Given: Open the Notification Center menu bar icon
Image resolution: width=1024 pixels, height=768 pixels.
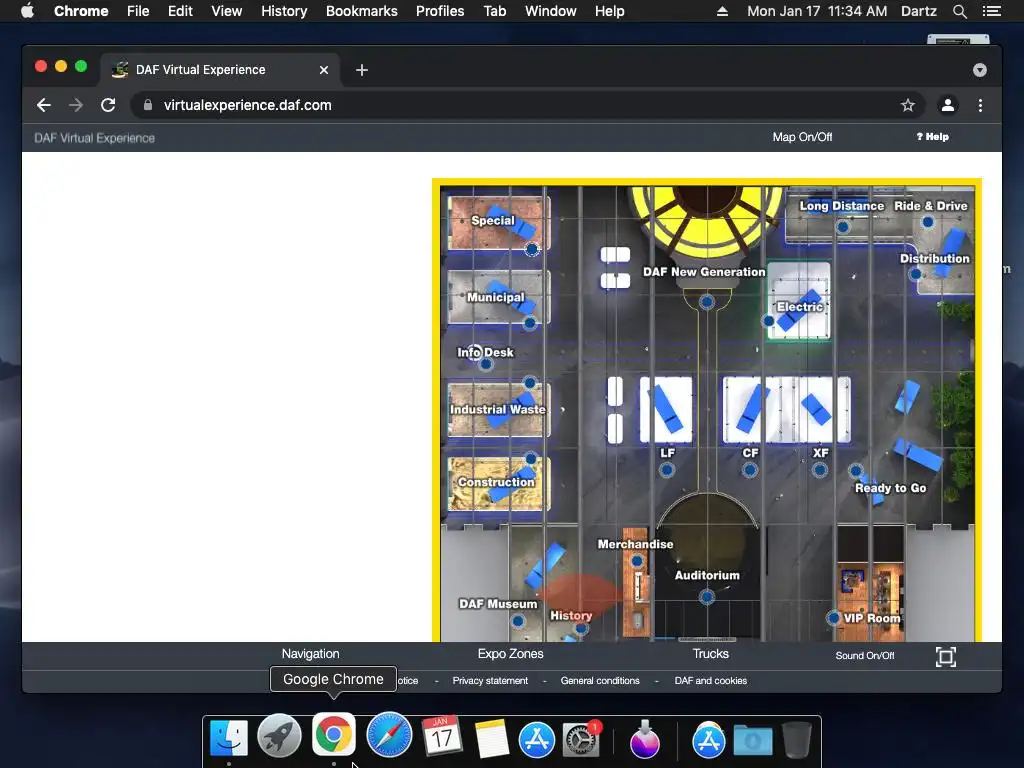Looking at the screenshot, I should [992, 11].
